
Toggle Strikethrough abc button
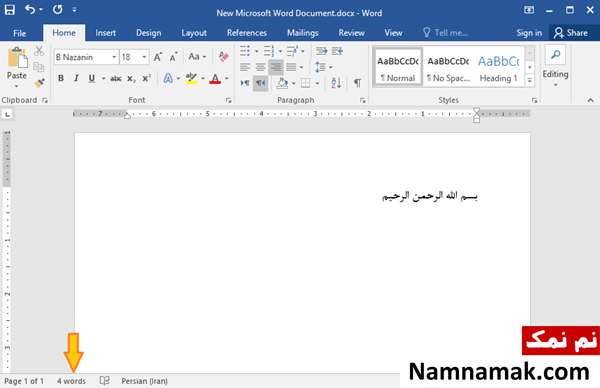point(116,79)
